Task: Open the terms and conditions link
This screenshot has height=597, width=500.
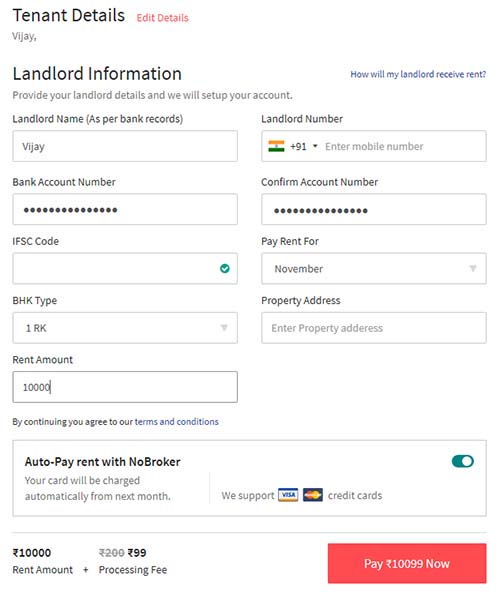Action: 176,421
